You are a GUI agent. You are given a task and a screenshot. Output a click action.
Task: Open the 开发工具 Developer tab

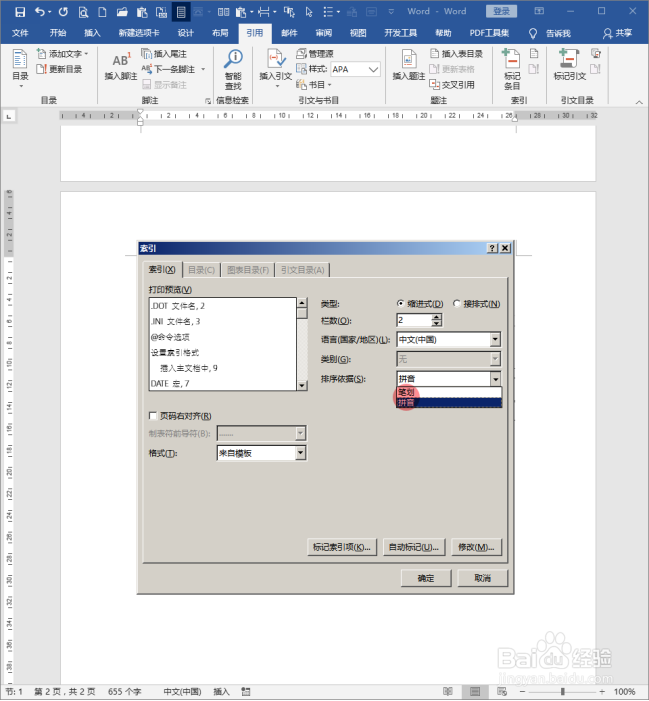point(401,34)
